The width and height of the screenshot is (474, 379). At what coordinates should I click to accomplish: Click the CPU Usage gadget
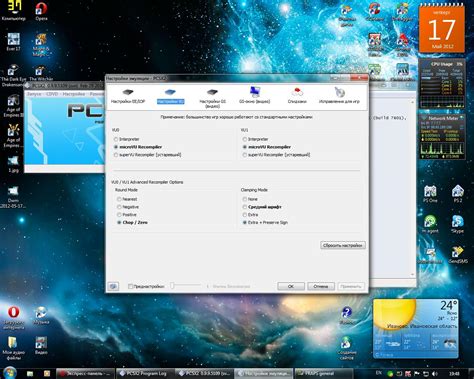point(442,84)
